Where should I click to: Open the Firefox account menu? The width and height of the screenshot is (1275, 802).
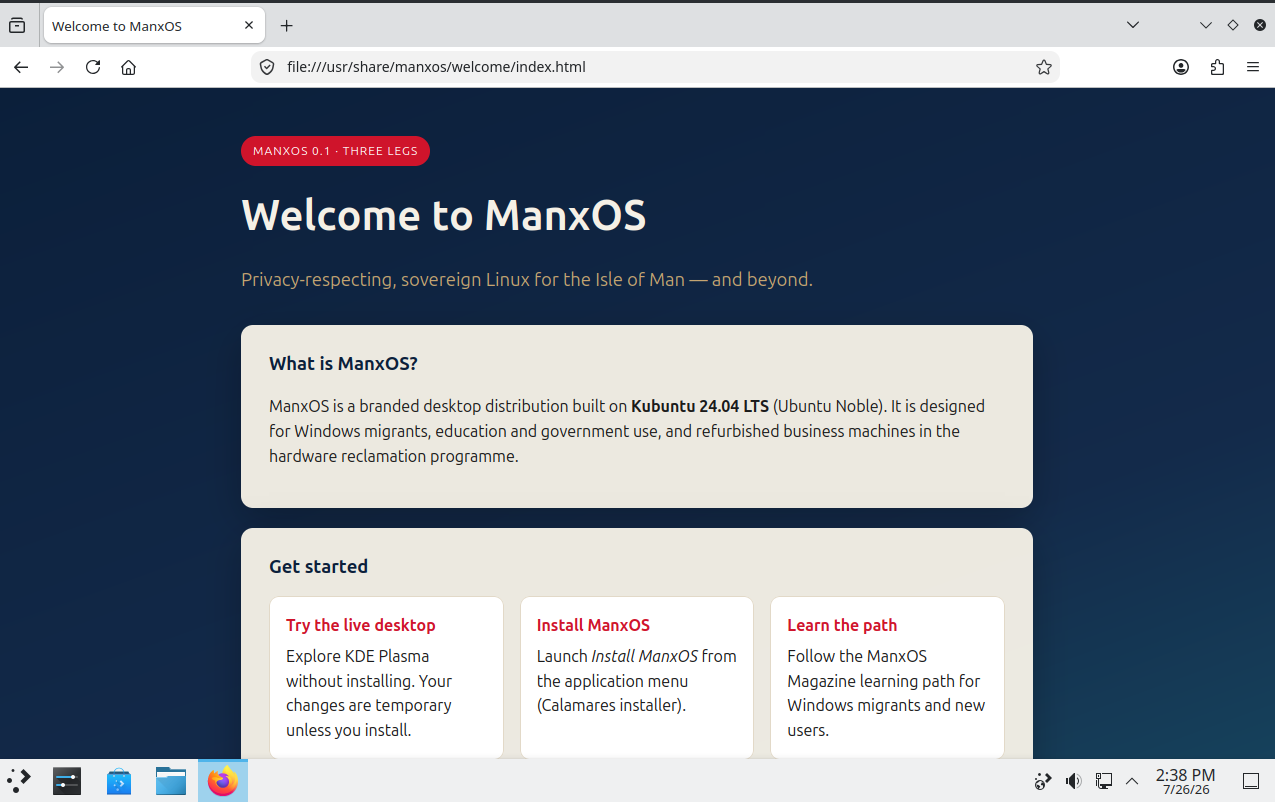click(x=1181, y=67)
